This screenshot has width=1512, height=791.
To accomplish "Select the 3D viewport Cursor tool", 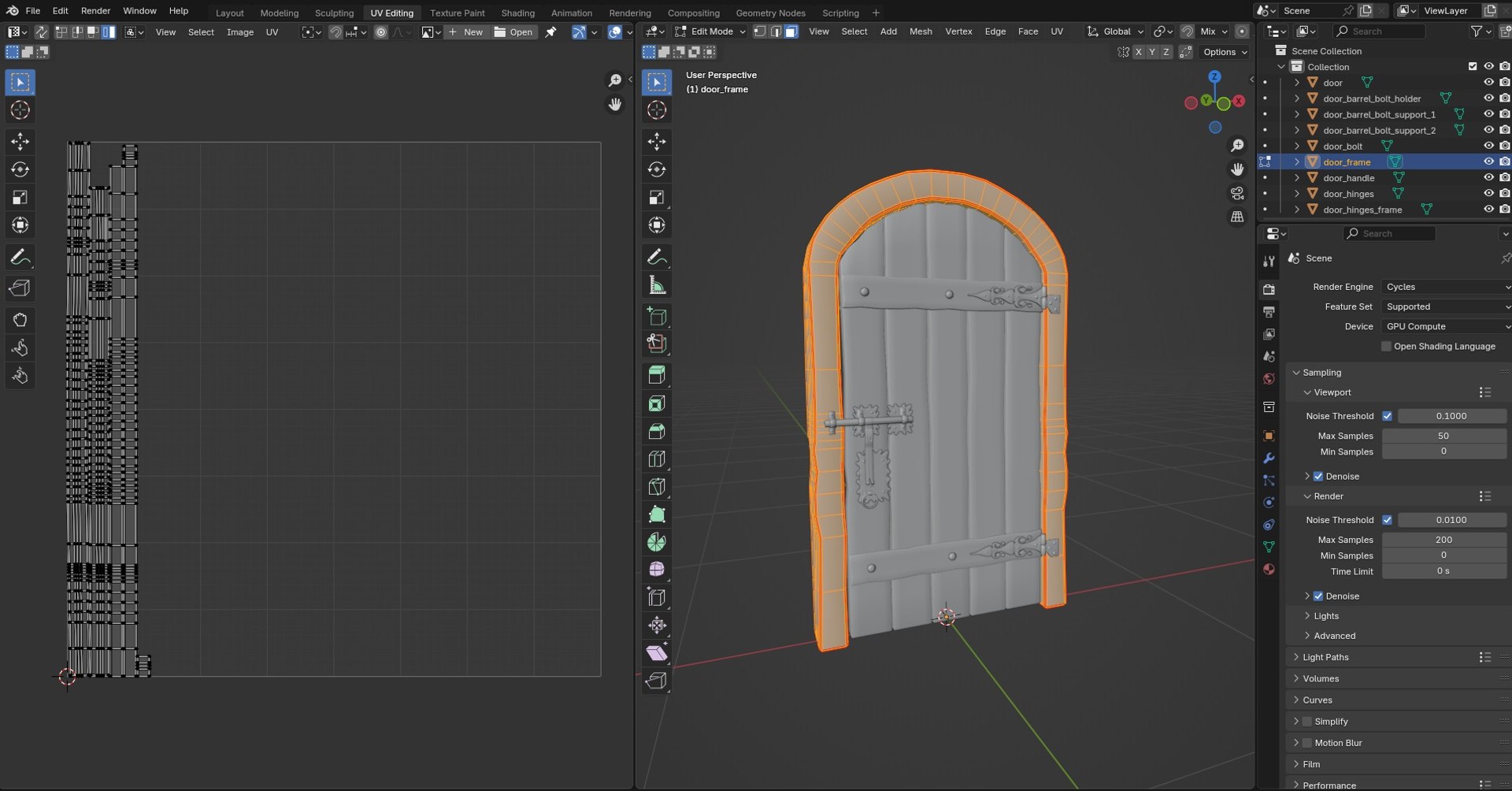I will click(657, 110).
